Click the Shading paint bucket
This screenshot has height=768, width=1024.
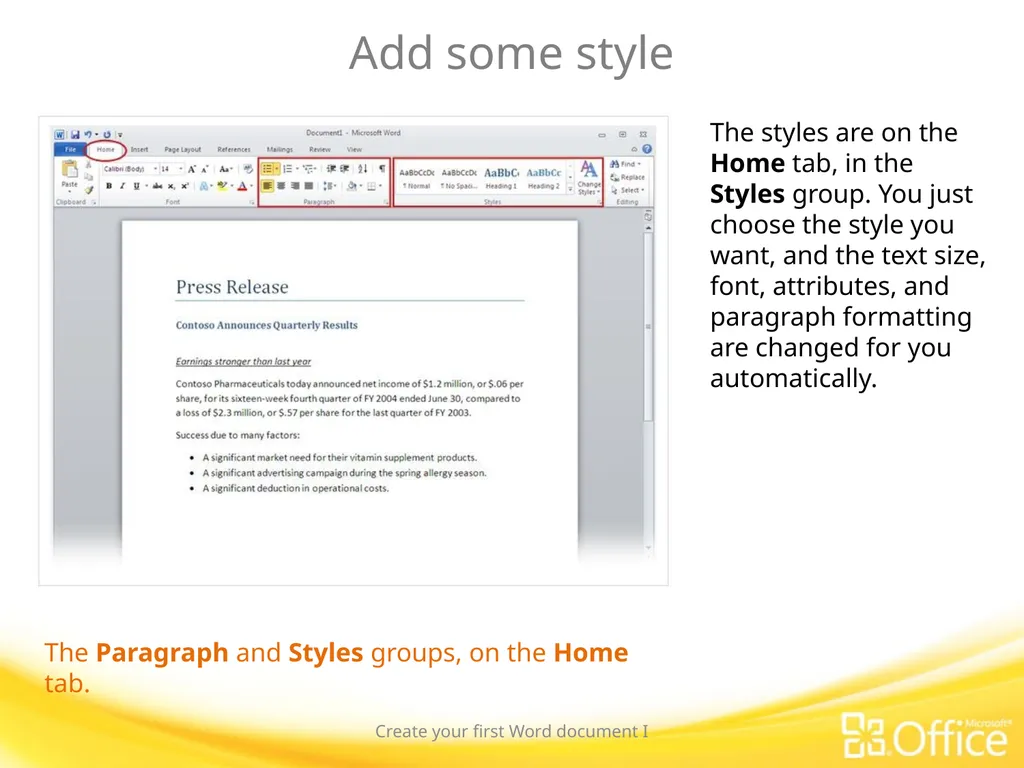pyautogui.click(x=352, y=186)
